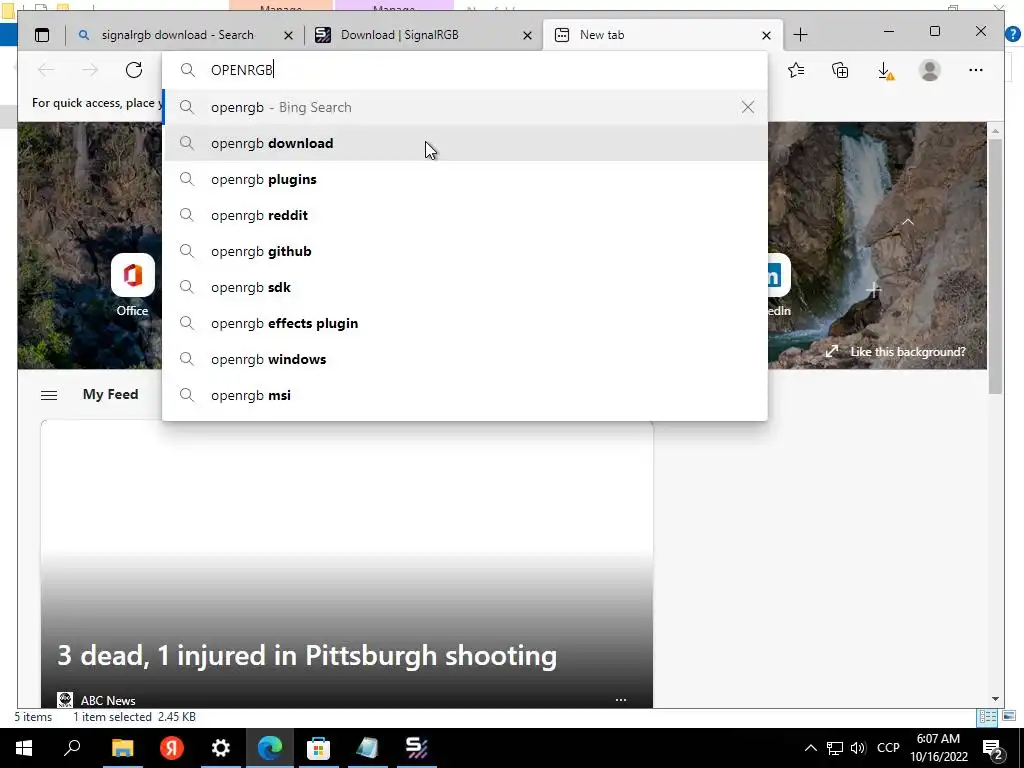
Task: Open the Downloads icon with warning
Action: (885, 71)
